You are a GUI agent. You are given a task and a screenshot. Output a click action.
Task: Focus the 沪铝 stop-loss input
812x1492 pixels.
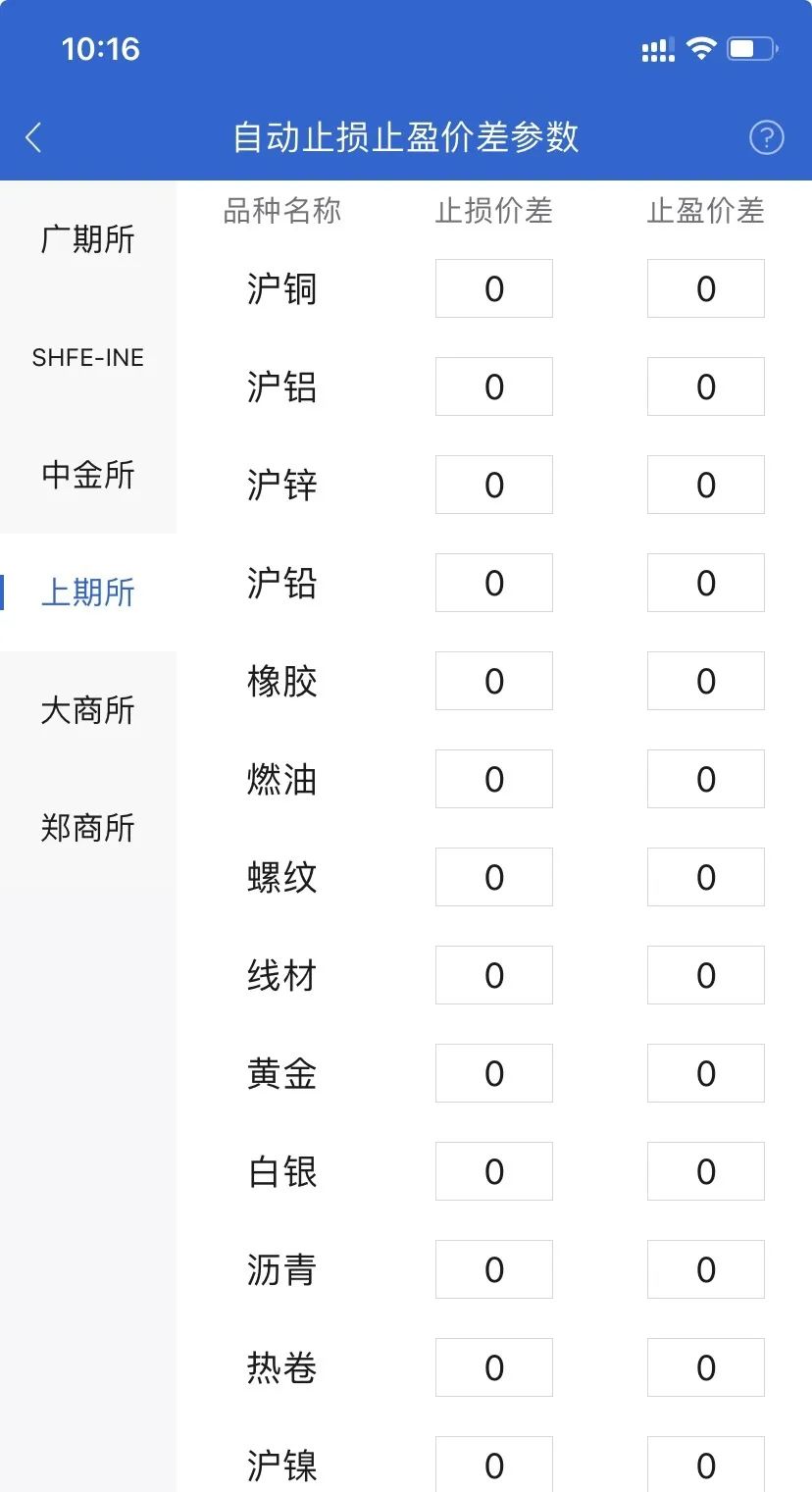(494, 386)
